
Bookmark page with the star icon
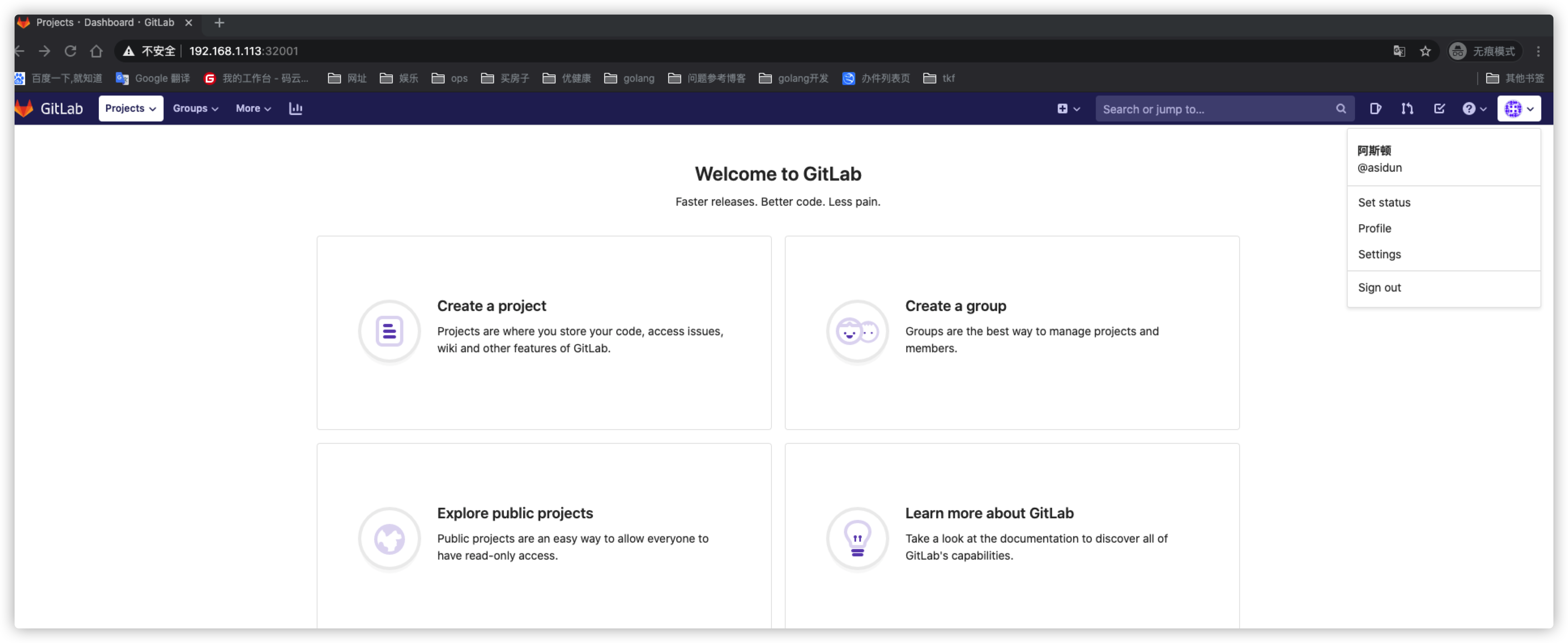1425,51
